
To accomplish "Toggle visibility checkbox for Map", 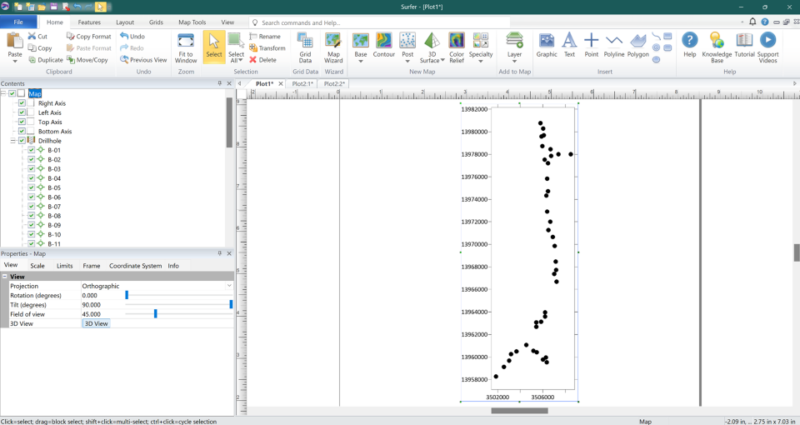I will [x=12, y=93].
